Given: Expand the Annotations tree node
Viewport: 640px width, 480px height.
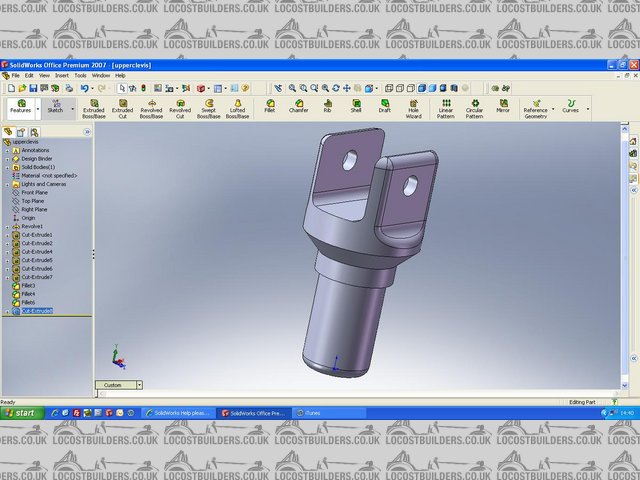Looking at the screenshot, I should (6, 151).
